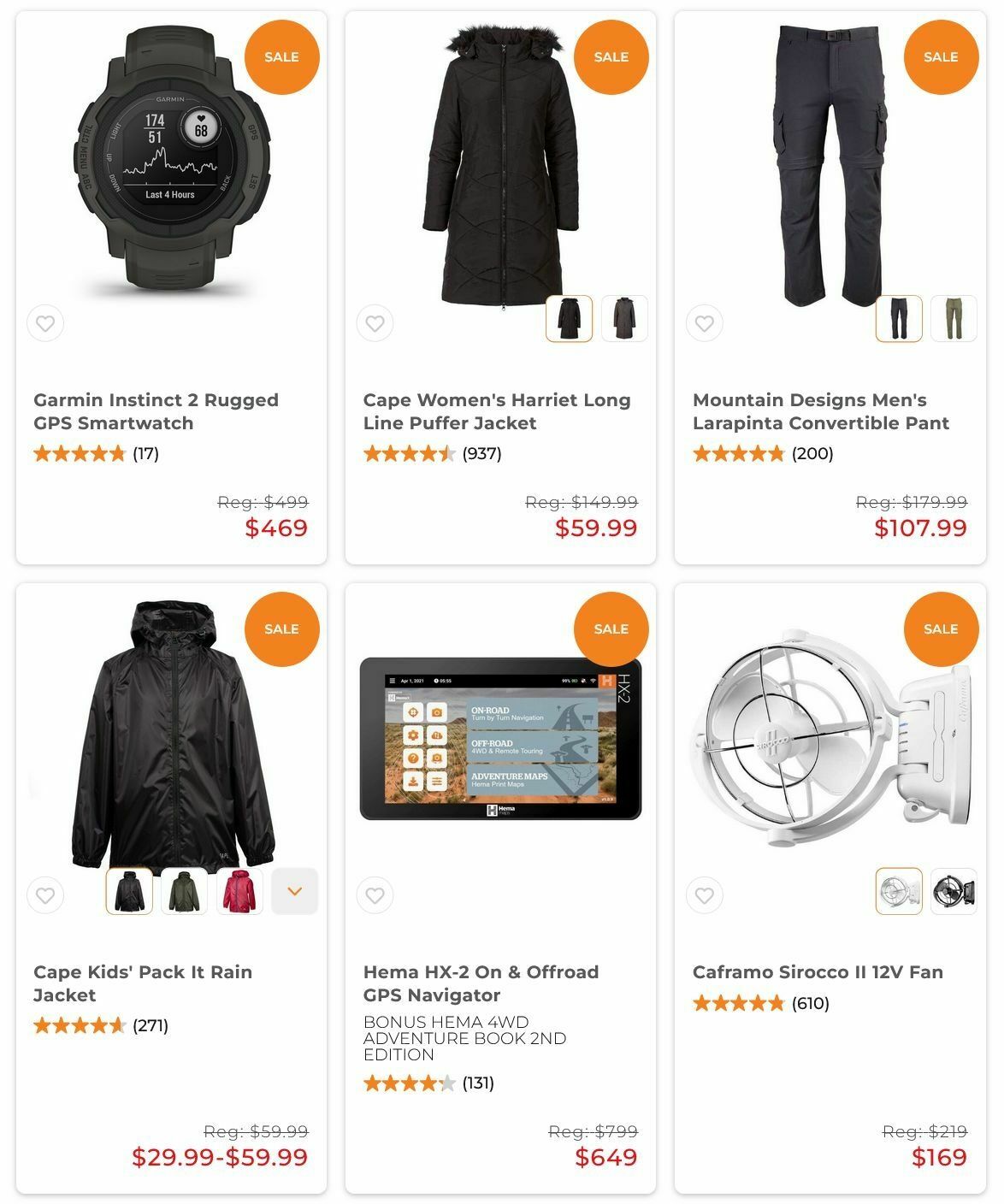This screenshot has width=1004, height=1204.
Task: Open Caframo Sirocco II 12V Fan page
Action: tap(818, 972)
